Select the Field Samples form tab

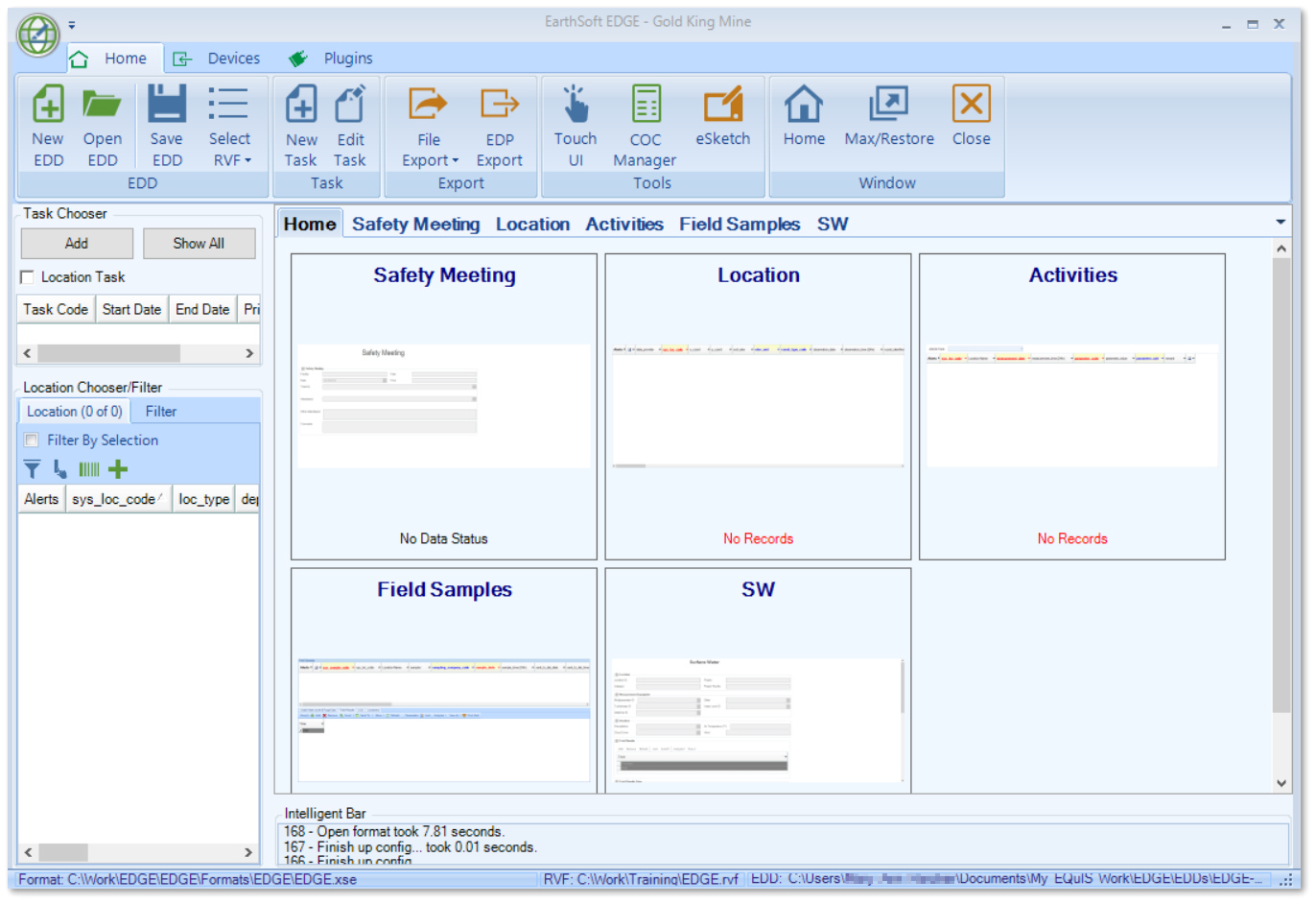(x=740, y=224)
